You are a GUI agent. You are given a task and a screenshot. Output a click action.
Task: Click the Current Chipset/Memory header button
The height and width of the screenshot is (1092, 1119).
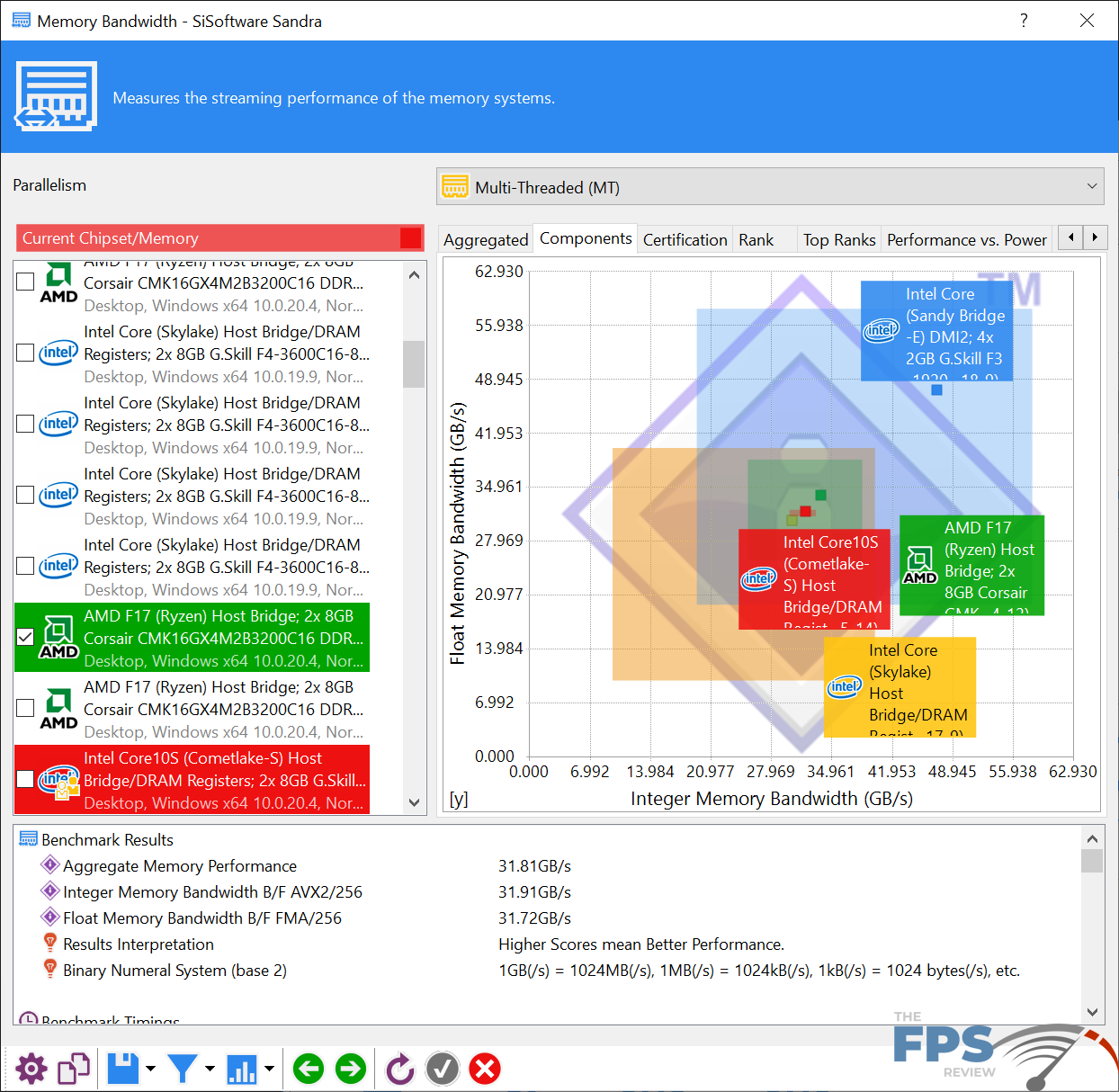tap(219, 237)
